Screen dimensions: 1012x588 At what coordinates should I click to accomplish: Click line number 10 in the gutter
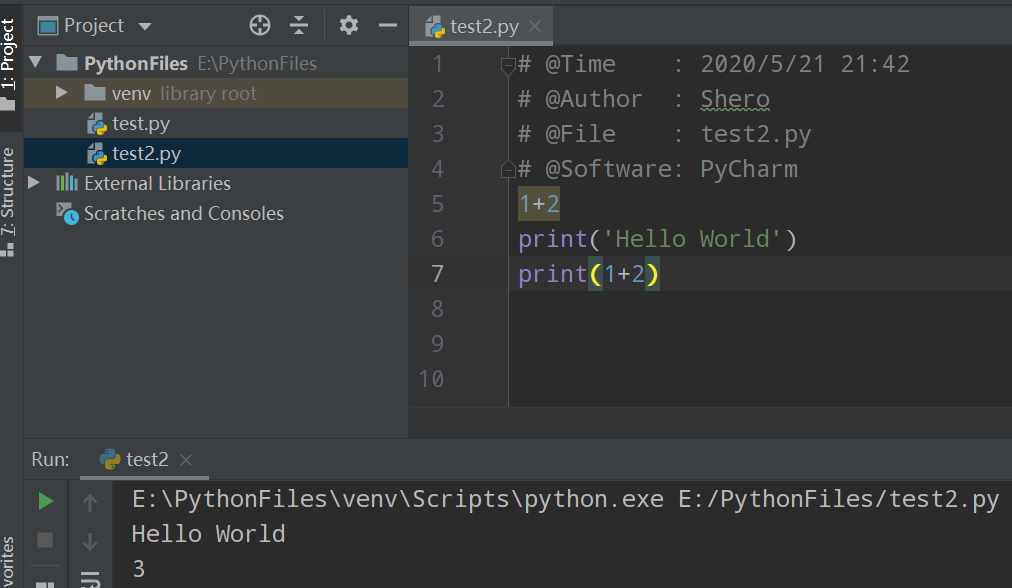coord(431,379)
